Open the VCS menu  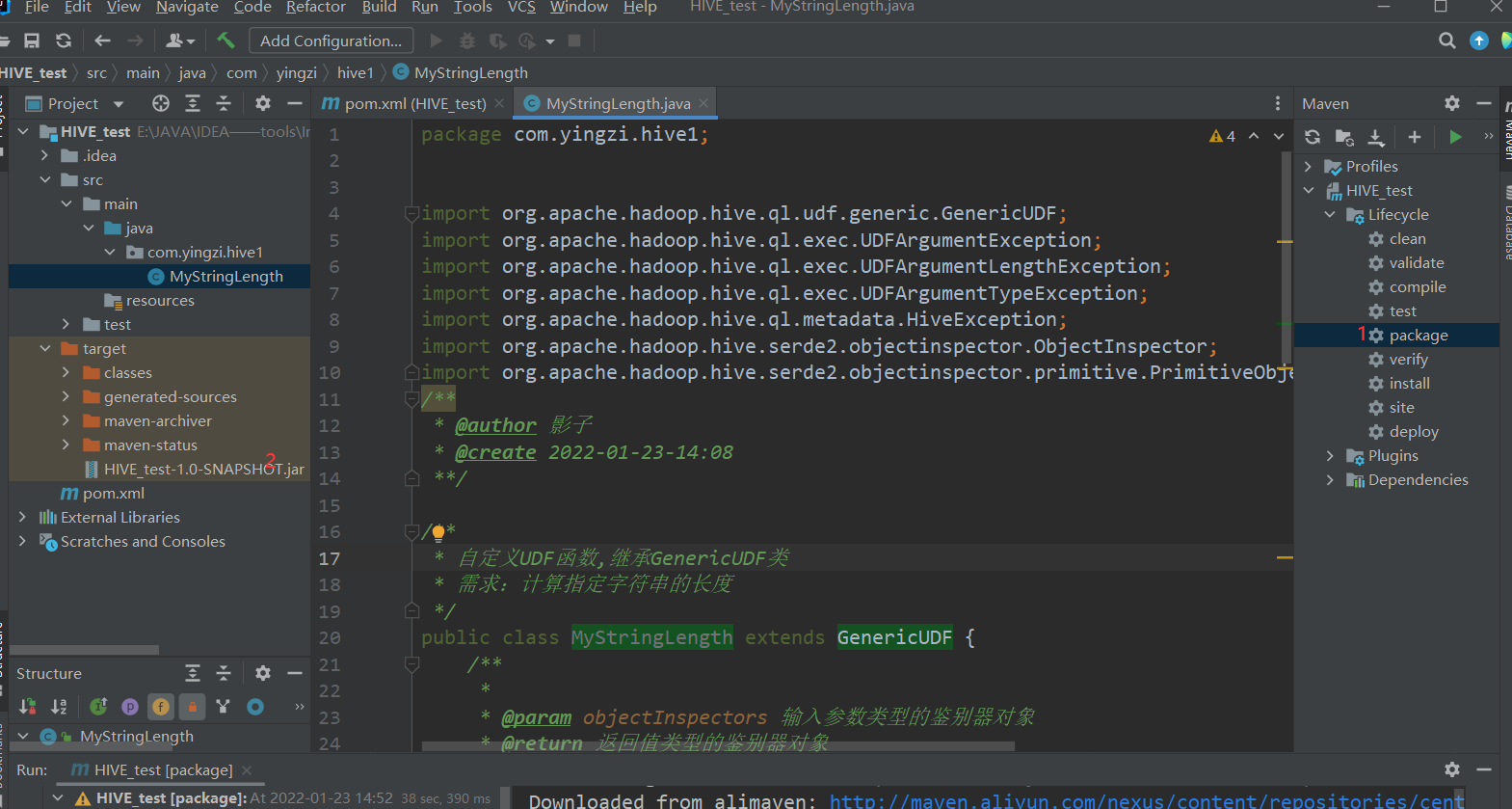click(x=521, y=7)
